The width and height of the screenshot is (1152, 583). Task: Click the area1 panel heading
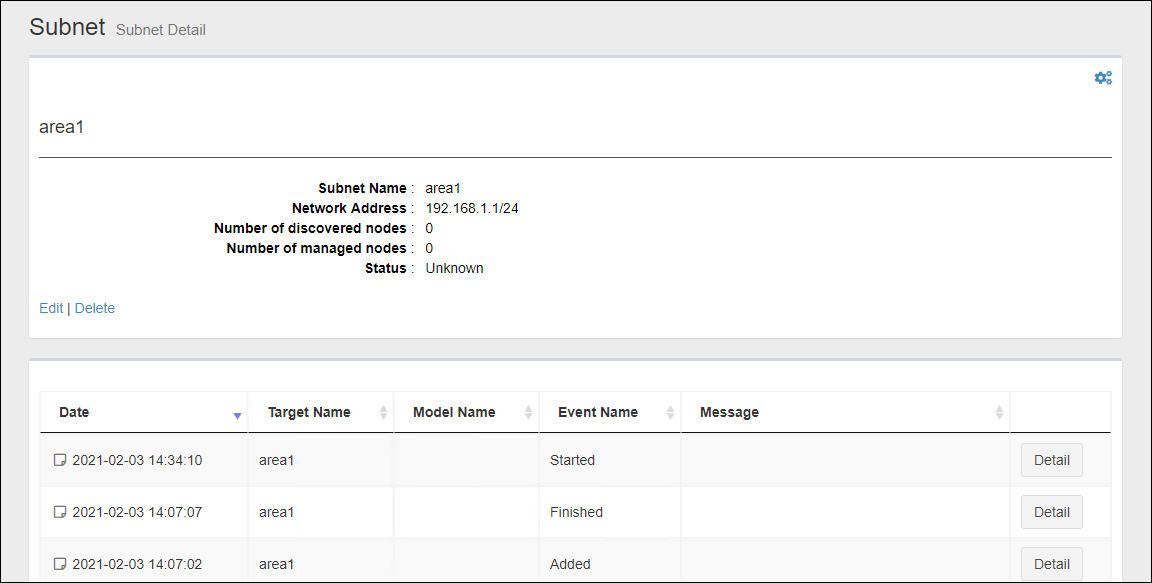(x=61, y=127)
